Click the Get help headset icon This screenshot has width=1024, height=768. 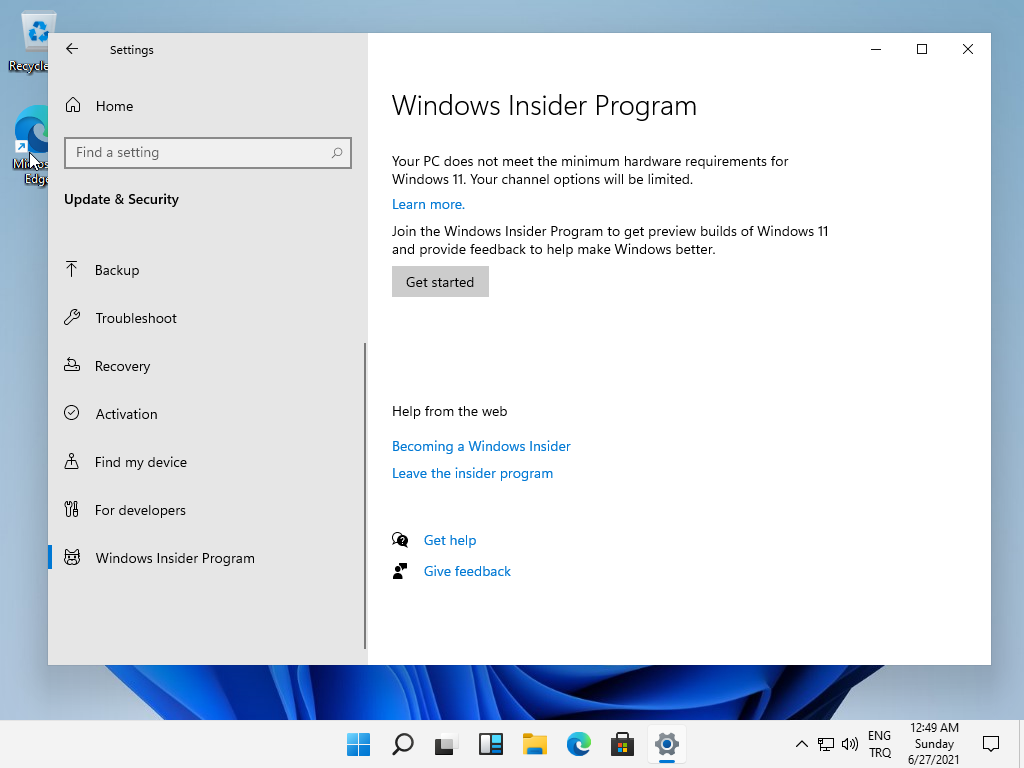click(x=400, y=539)
